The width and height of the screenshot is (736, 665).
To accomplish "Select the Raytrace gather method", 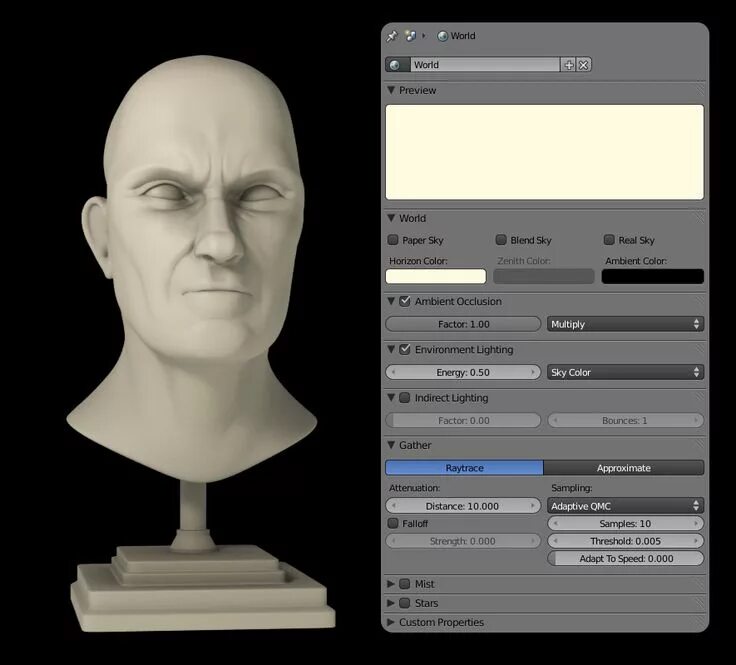I will click(x=464, y=468).
